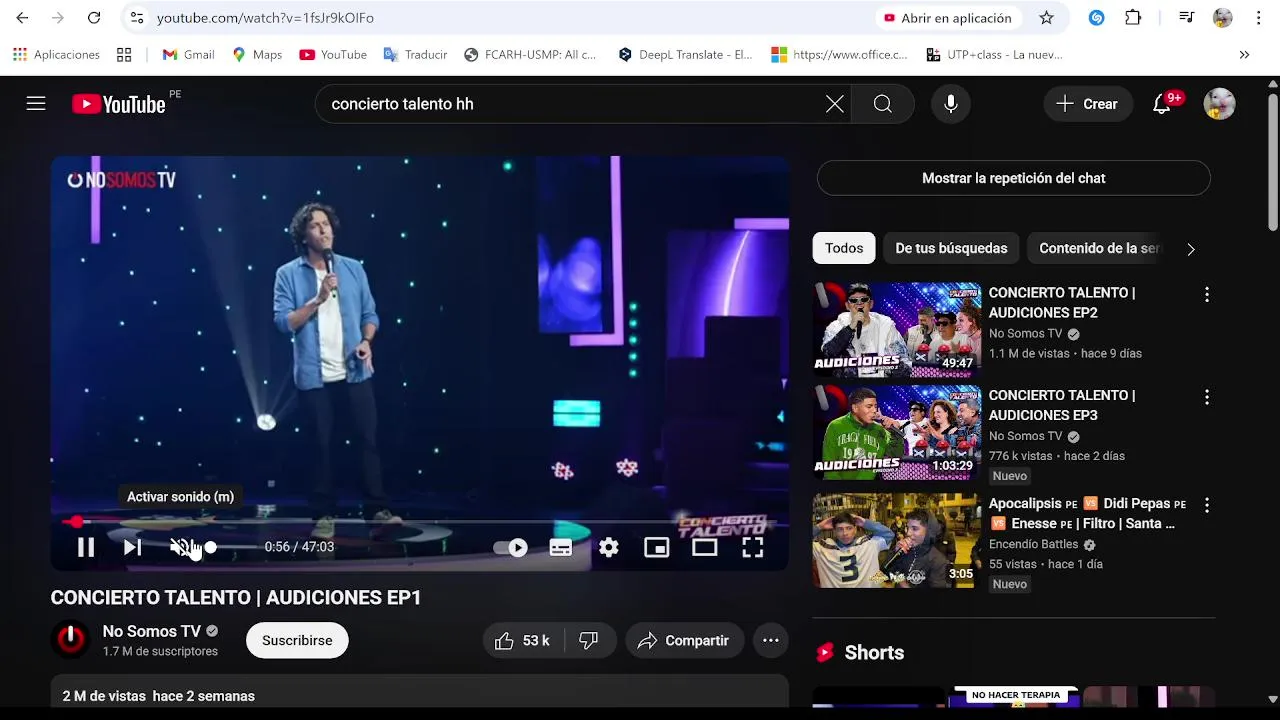Open Chrome extensions puzzle icon
The width and height of the screenshot is (1280, 720).
(x=1133, y=18)
